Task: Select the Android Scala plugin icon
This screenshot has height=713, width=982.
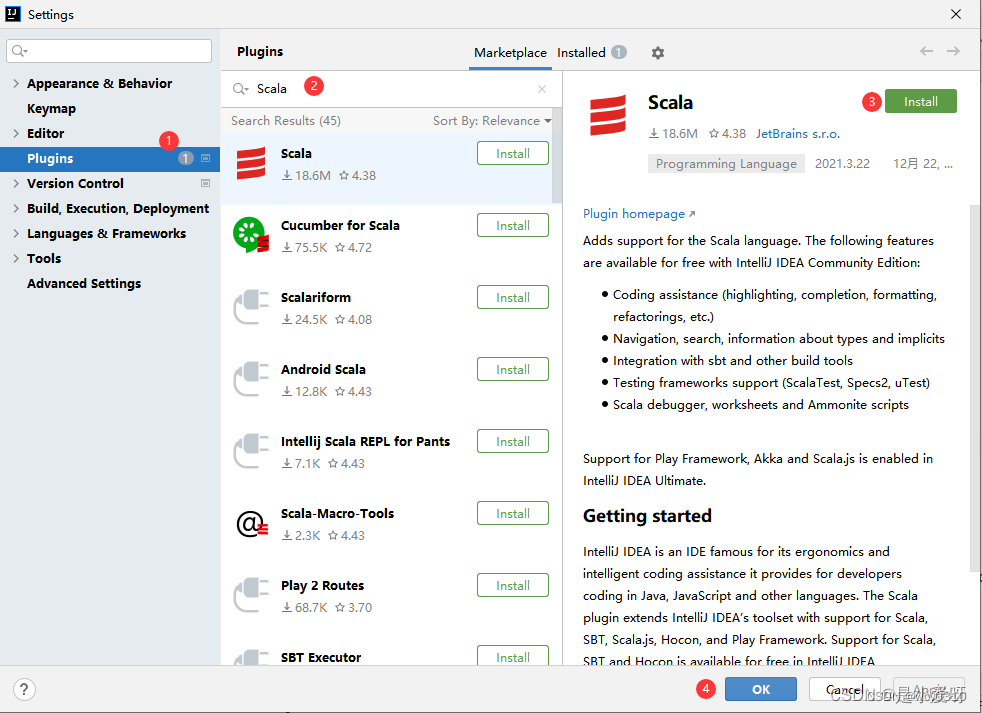Action: click(x=251, y=379)
